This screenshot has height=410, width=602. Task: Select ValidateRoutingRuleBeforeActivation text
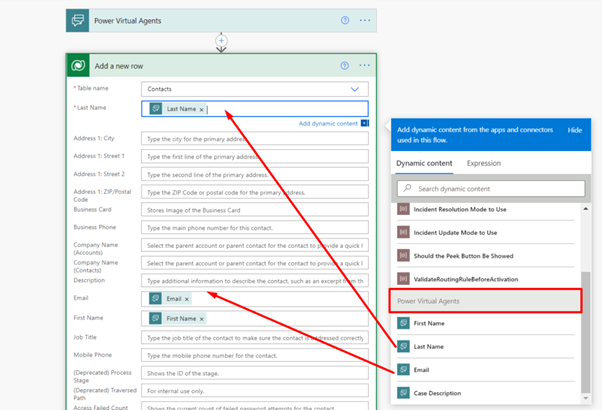point(466,279)
